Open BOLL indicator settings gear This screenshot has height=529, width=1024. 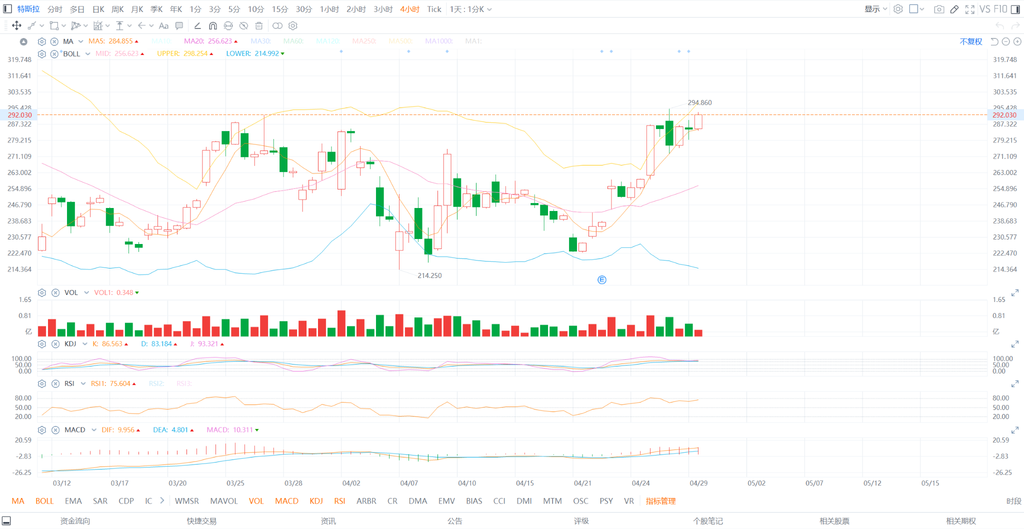42,54
